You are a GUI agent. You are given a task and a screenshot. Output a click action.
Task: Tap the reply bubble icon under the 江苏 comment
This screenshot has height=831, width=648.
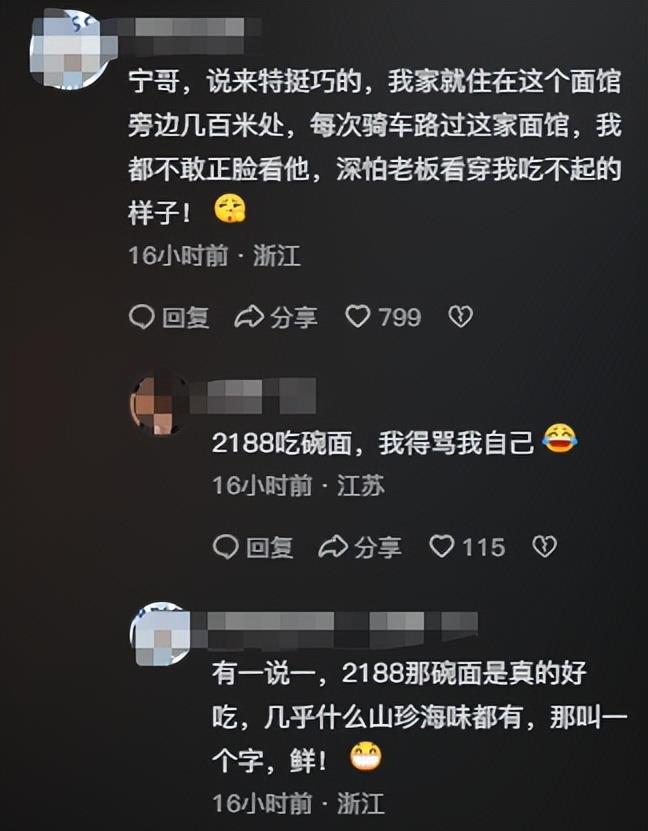pyautogui.click(x=226, y=547)
